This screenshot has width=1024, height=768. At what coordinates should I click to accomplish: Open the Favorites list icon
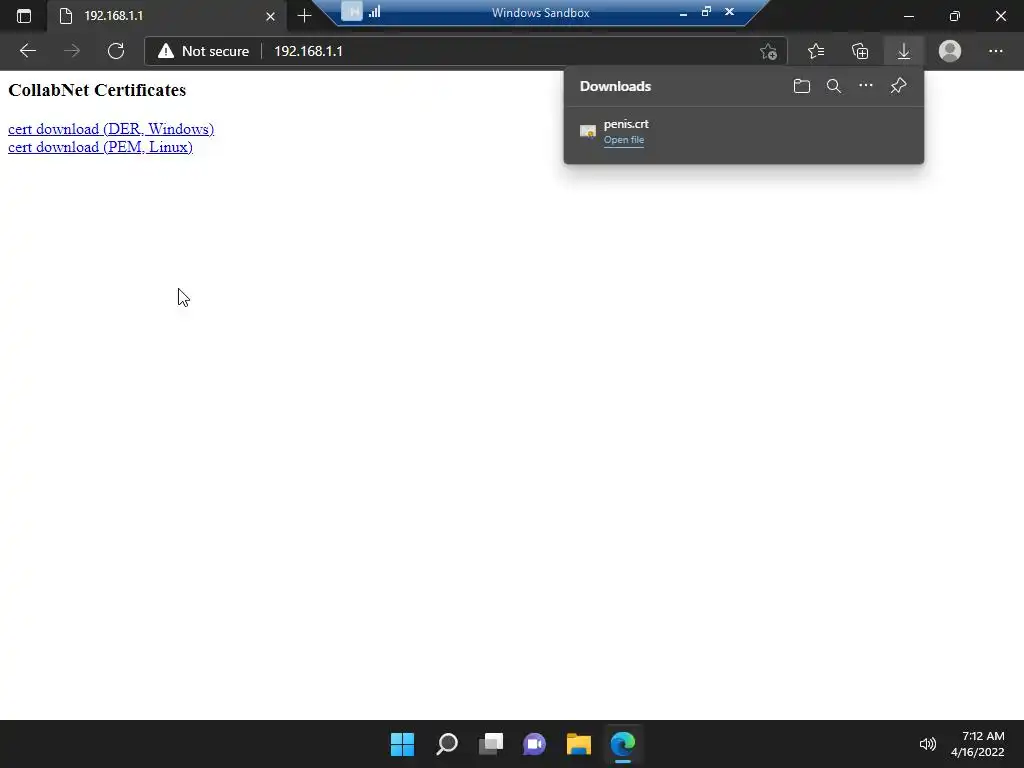point(816,51)
